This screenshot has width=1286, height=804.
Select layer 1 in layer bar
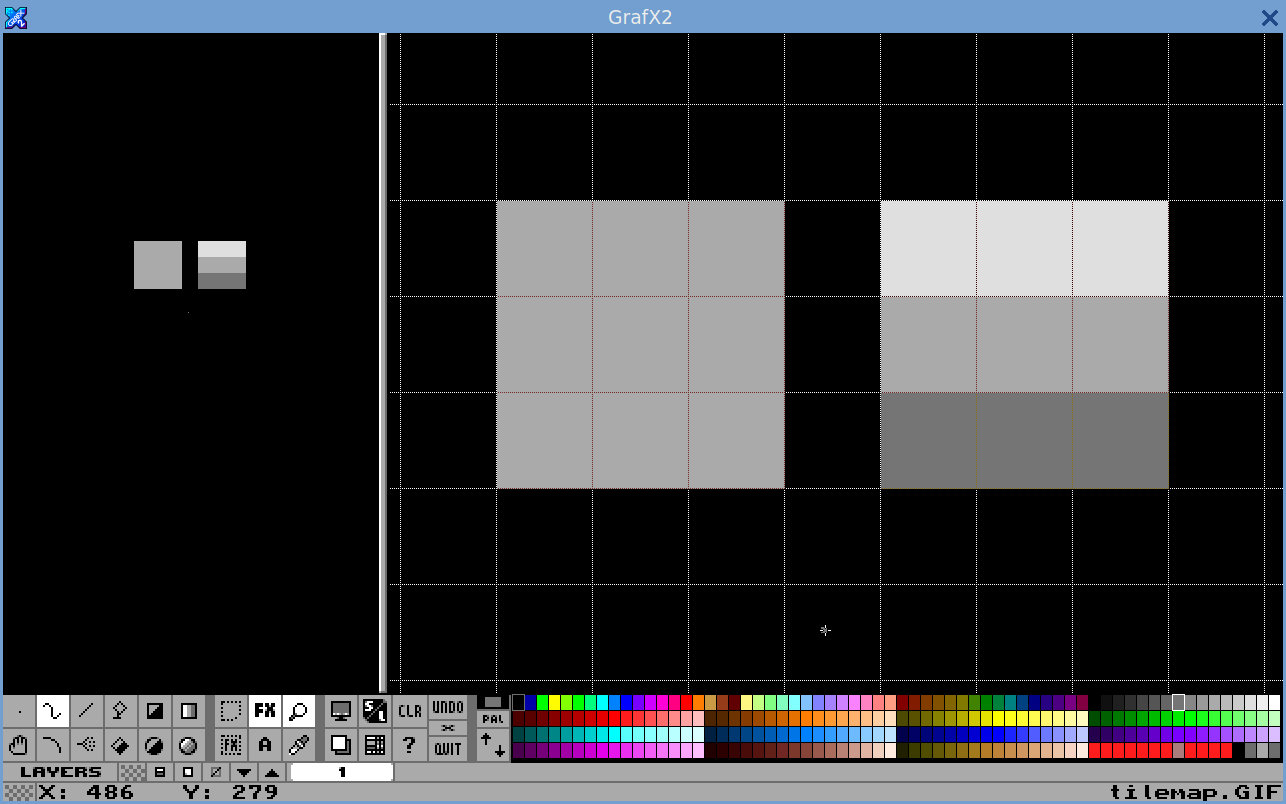tap(341, 772)
